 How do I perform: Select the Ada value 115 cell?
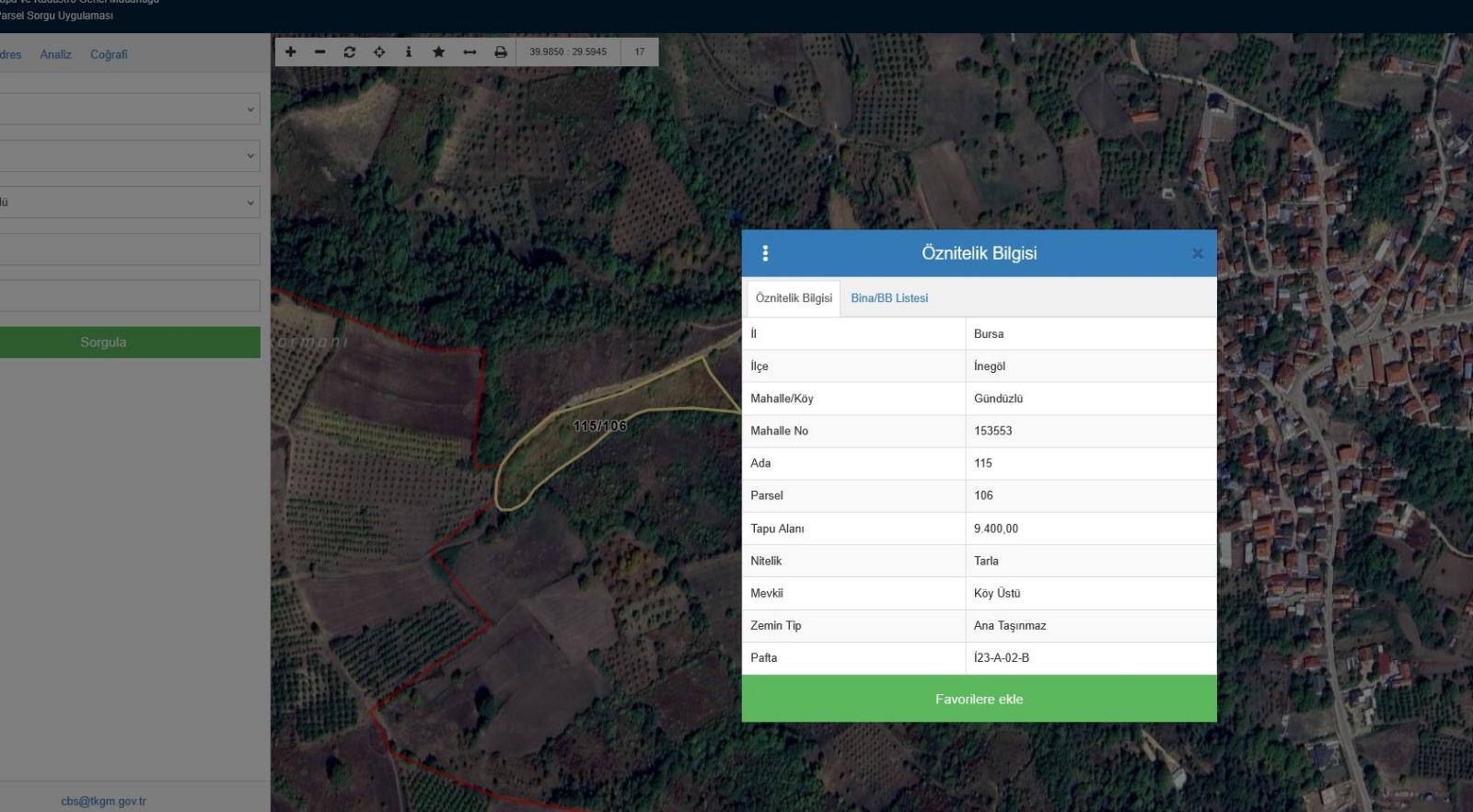(1091, 463)
